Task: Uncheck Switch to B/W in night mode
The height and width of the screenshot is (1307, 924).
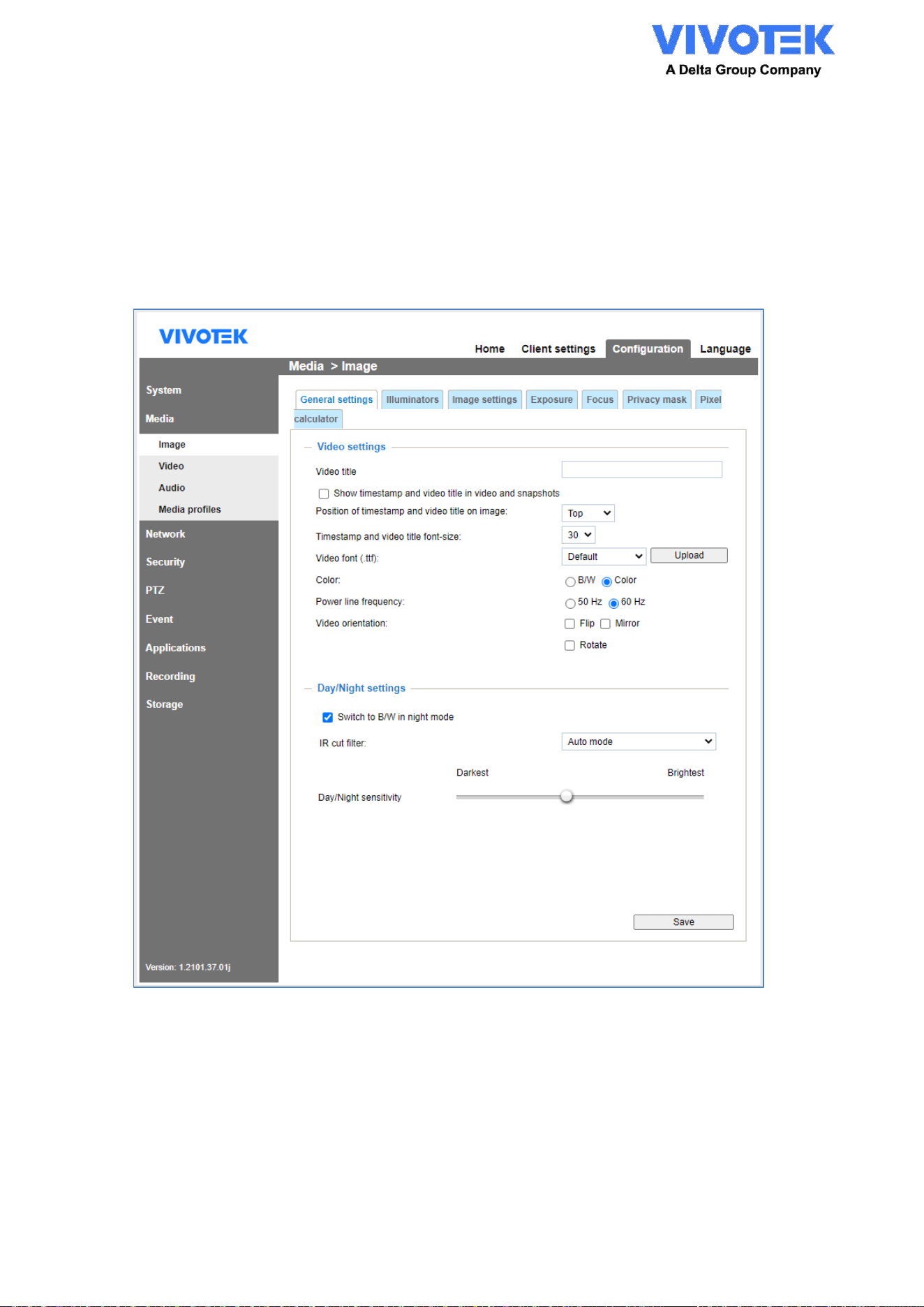Action: pos(327,717)
